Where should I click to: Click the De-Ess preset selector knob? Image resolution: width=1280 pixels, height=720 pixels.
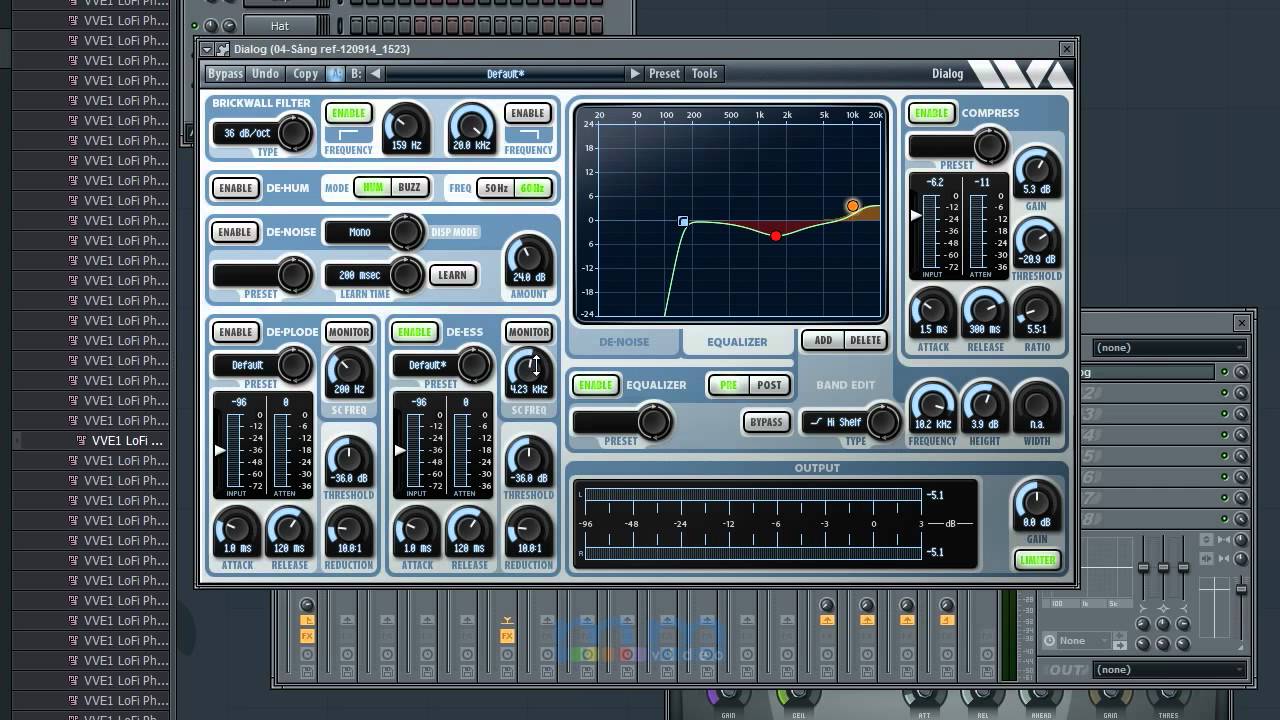pyautogui.click(x=474, y=365)
